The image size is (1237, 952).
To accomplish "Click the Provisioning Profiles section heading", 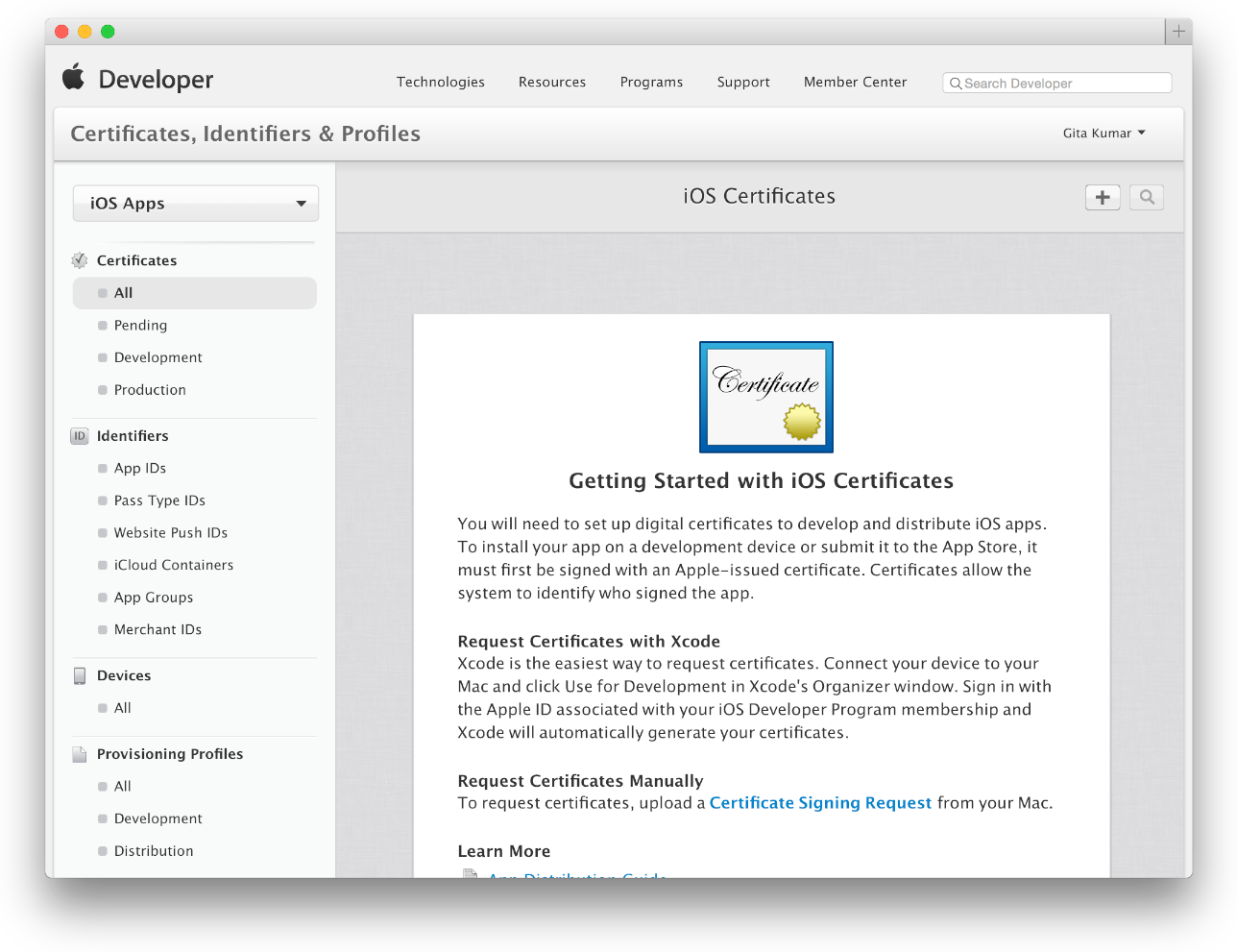I will [170, 754].
